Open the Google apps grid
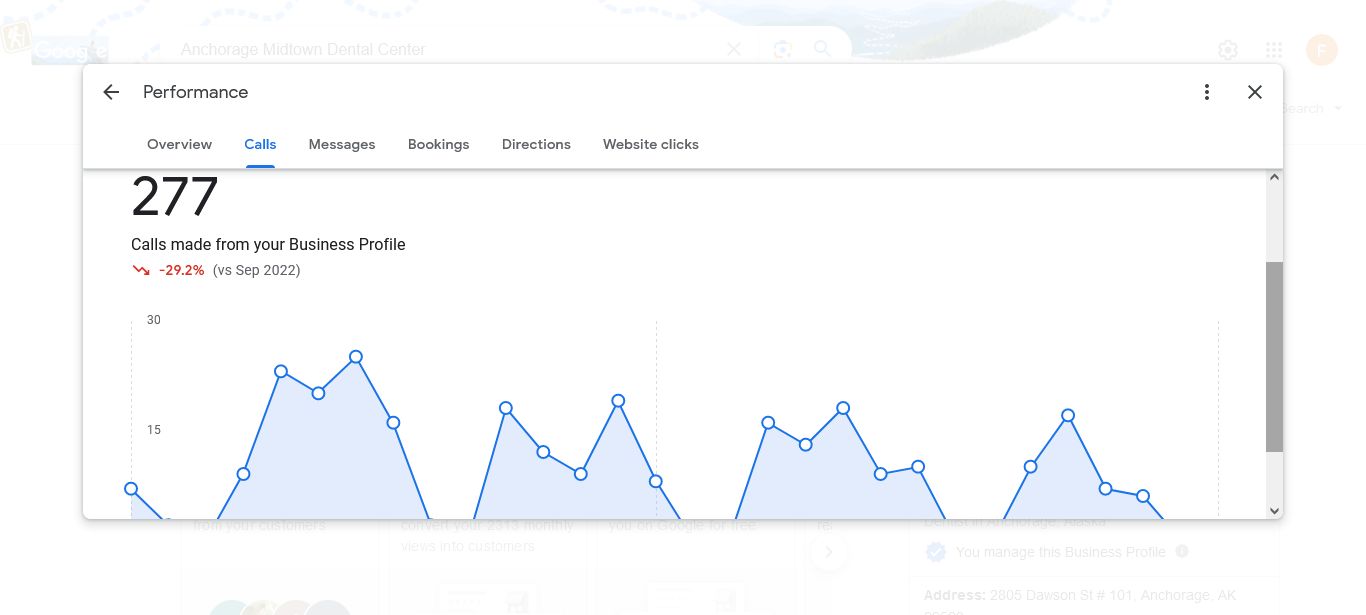The height and width of the screenshot is (615, 1366). 1274,50
